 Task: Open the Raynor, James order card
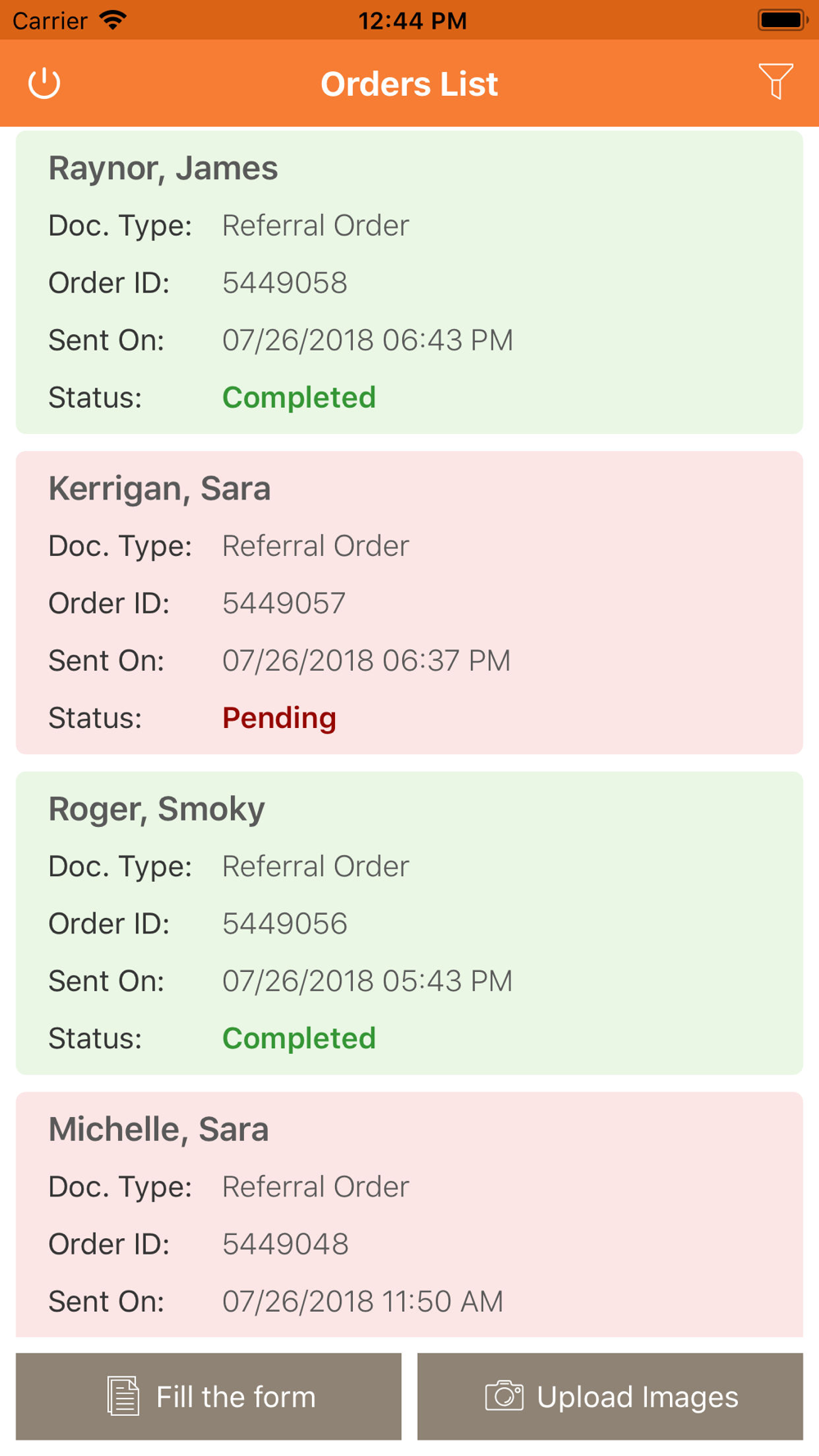point(409,282)
